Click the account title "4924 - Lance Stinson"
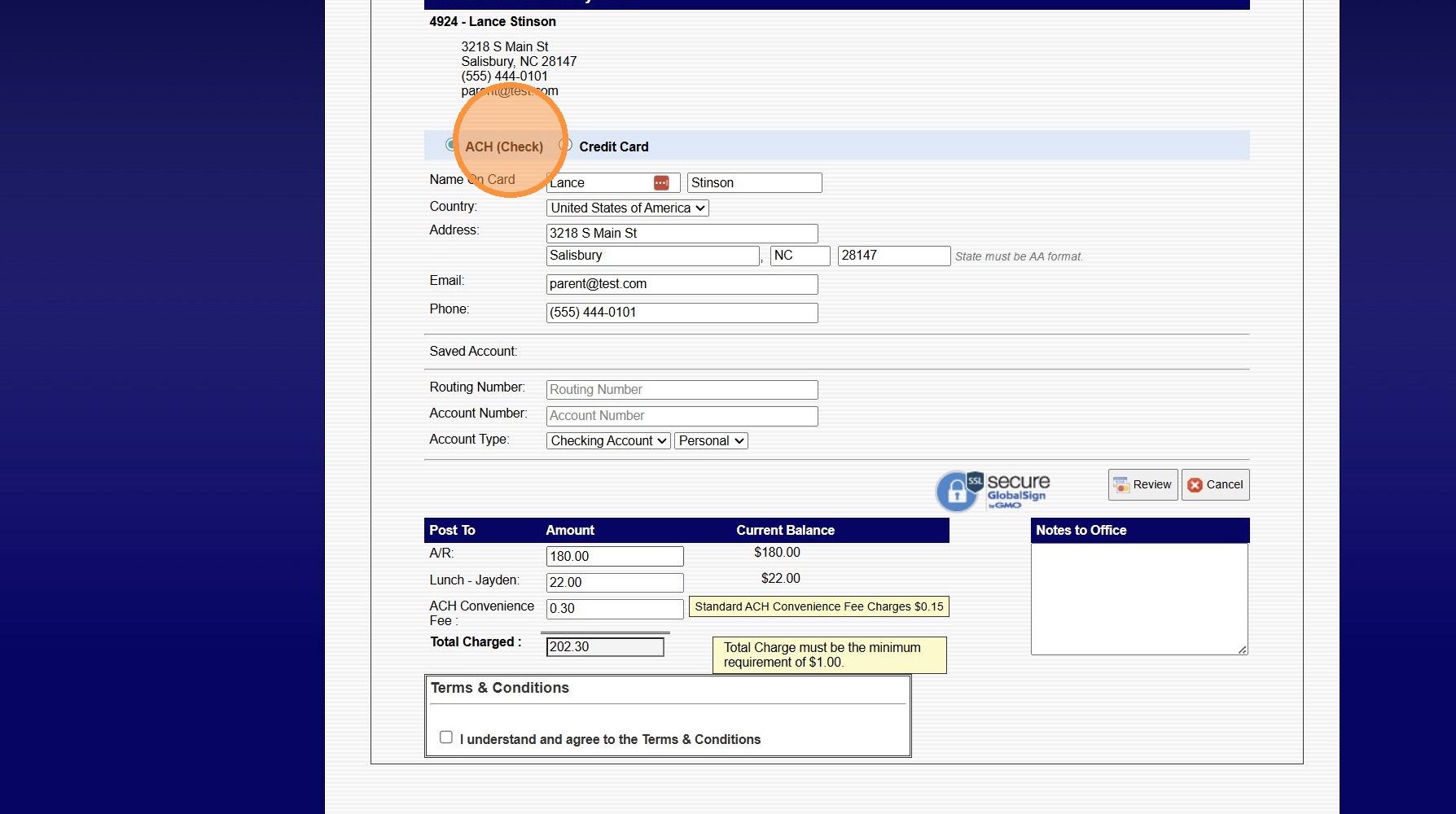Viewport: 1456px width, 814px height. point(493,22)
